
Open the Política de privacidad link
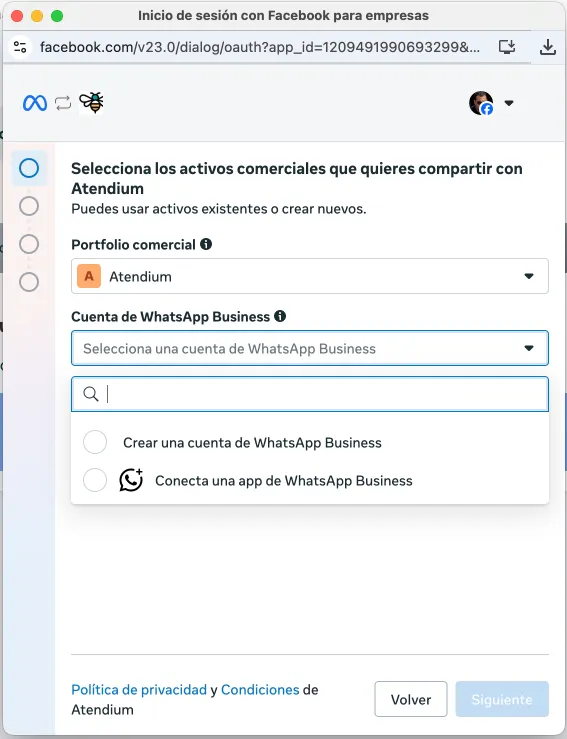(x=139, y=690)
